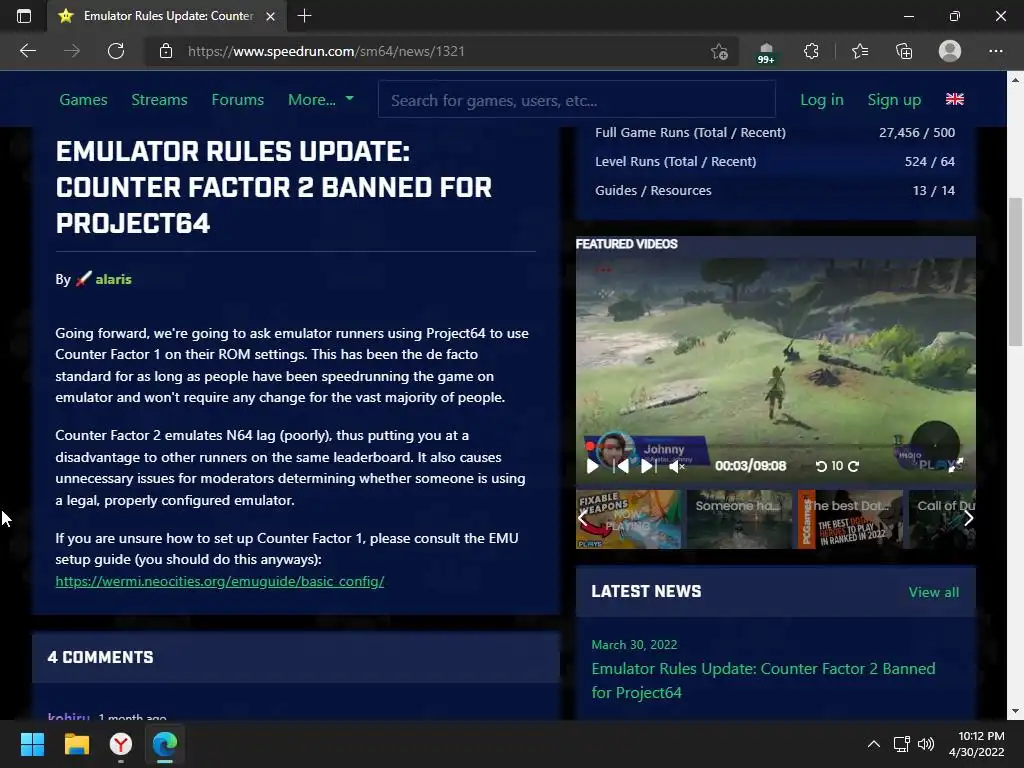View site security lock info

[x=166, y=51]
